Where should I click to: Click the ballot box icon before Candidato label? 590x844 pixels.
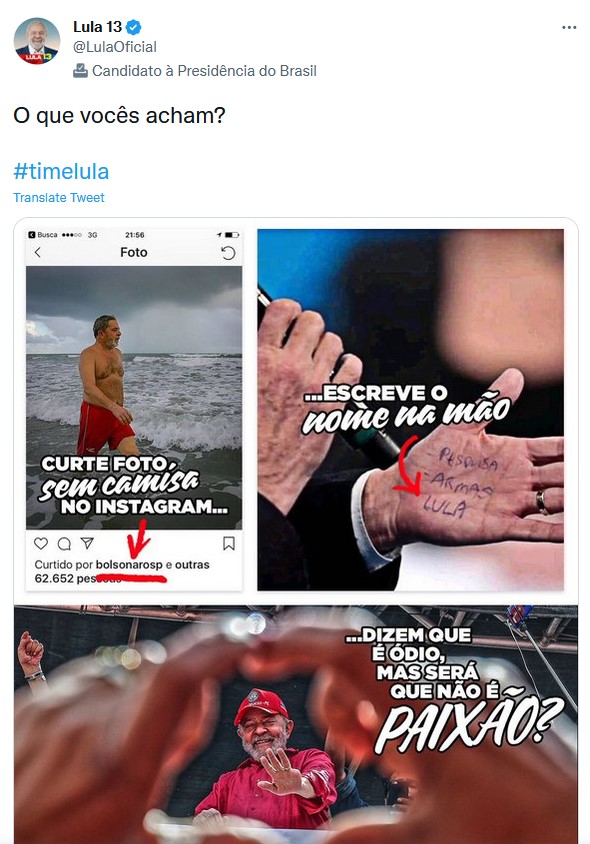point(80,71)
